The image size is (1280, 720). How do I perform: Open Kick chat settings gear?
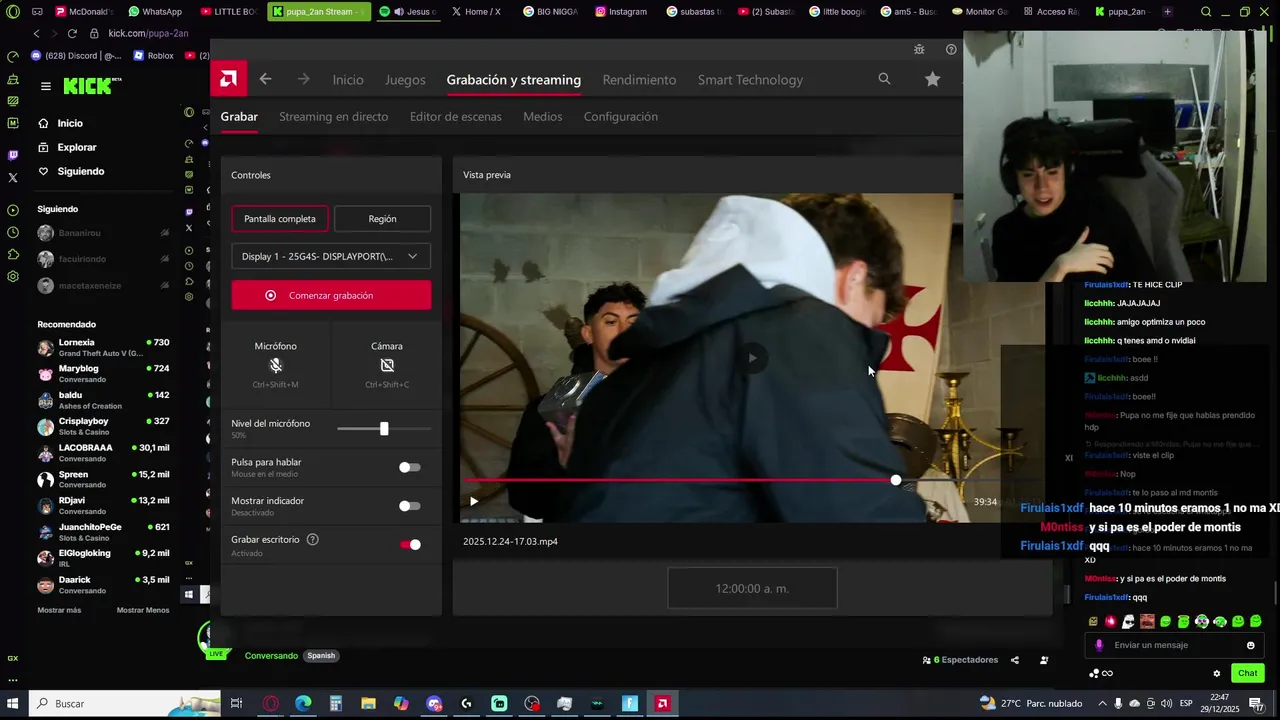click(x=1216, y=673)
